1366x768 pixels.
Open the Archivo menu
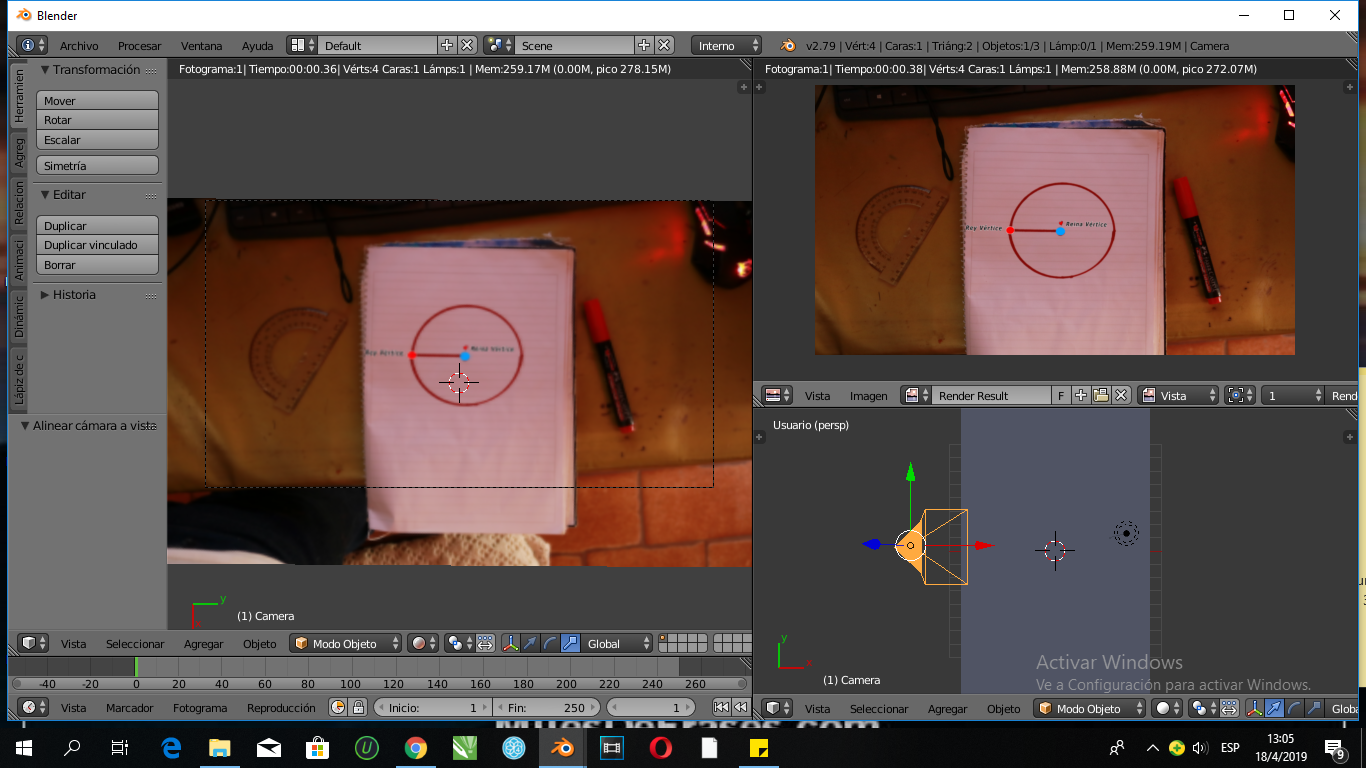tap(79, 45)
